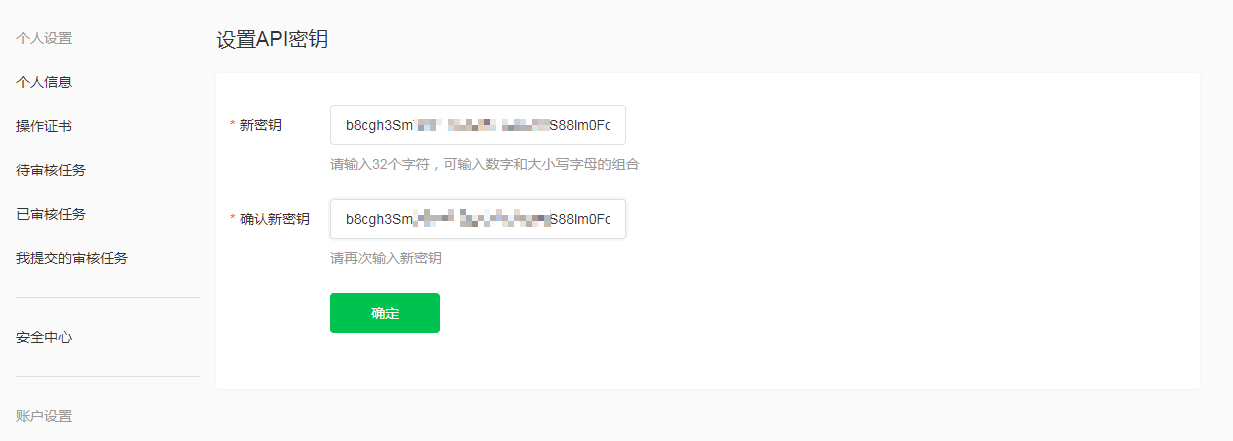Click the 32-character hint text below 新密钥
Screen dimensions: 1233x441
(x=485, y=164)
